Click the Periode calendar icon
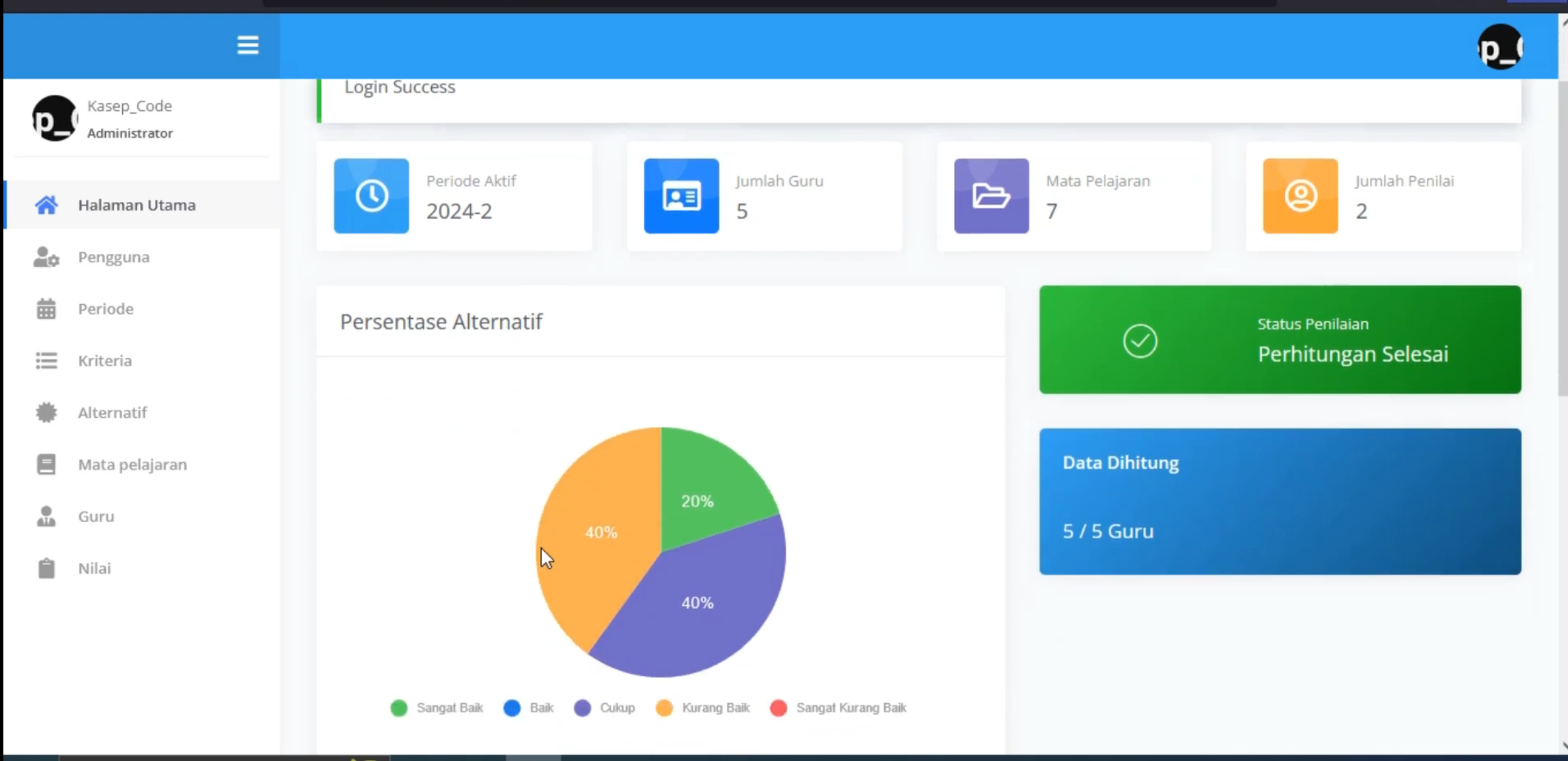This screenshot has width=1568, height=761. [46, 308]
